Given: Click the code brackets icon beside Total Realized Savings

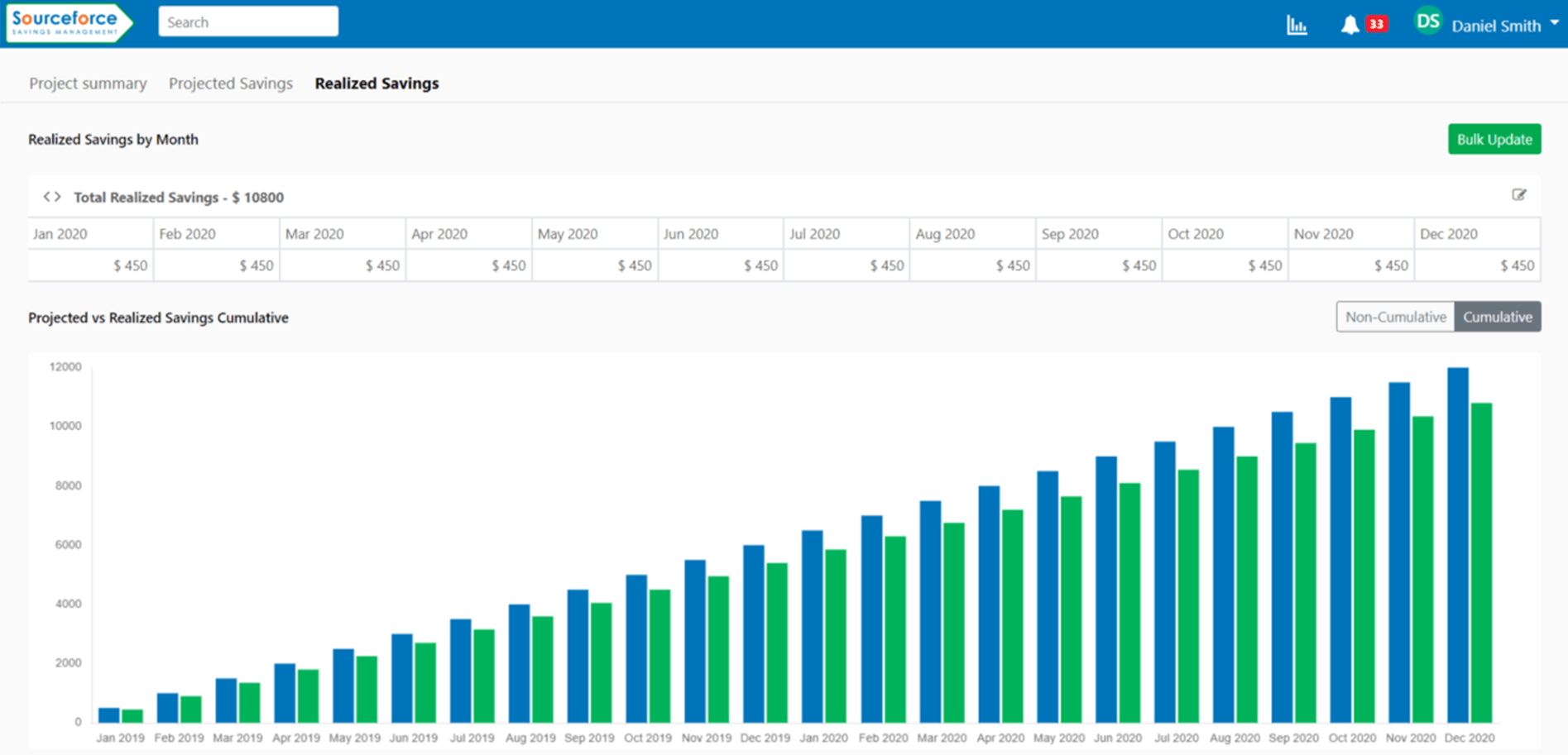Looking at the screenshot, I should pyautogui.click(x=52, y=197).
